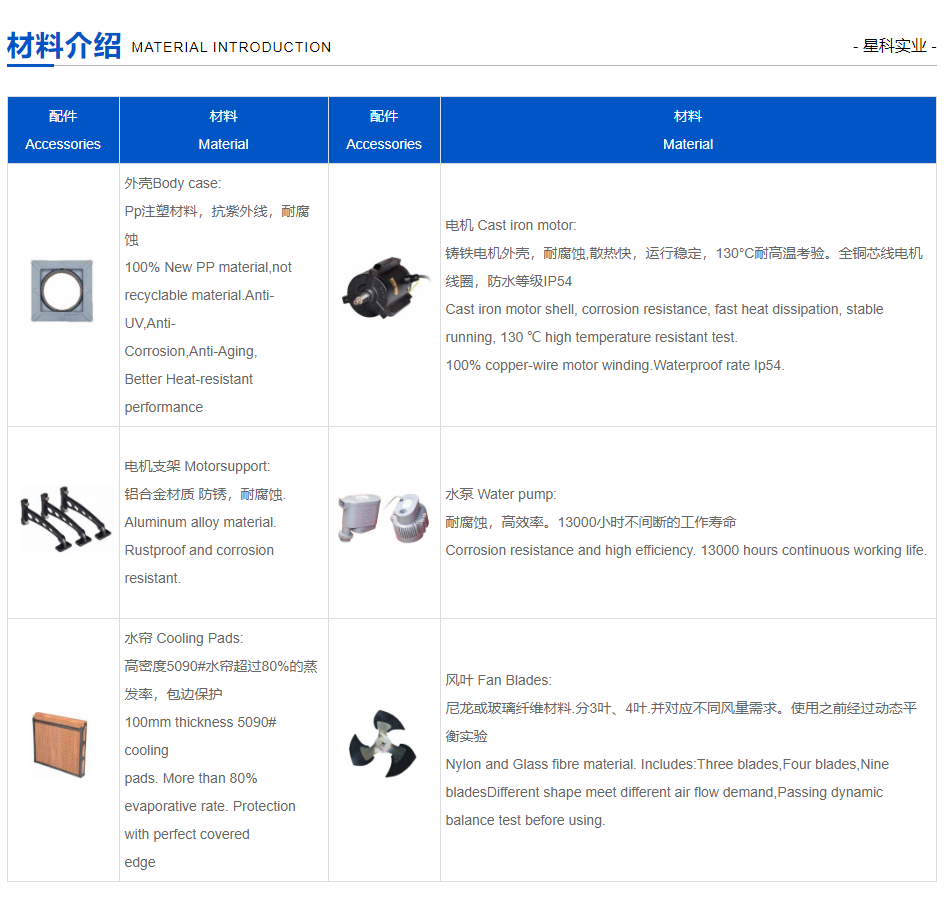Viewport: 947px width, 910px height.
Task: Click the 水帘 Cooling Pads: label
Action: click(x=184, y=638)
